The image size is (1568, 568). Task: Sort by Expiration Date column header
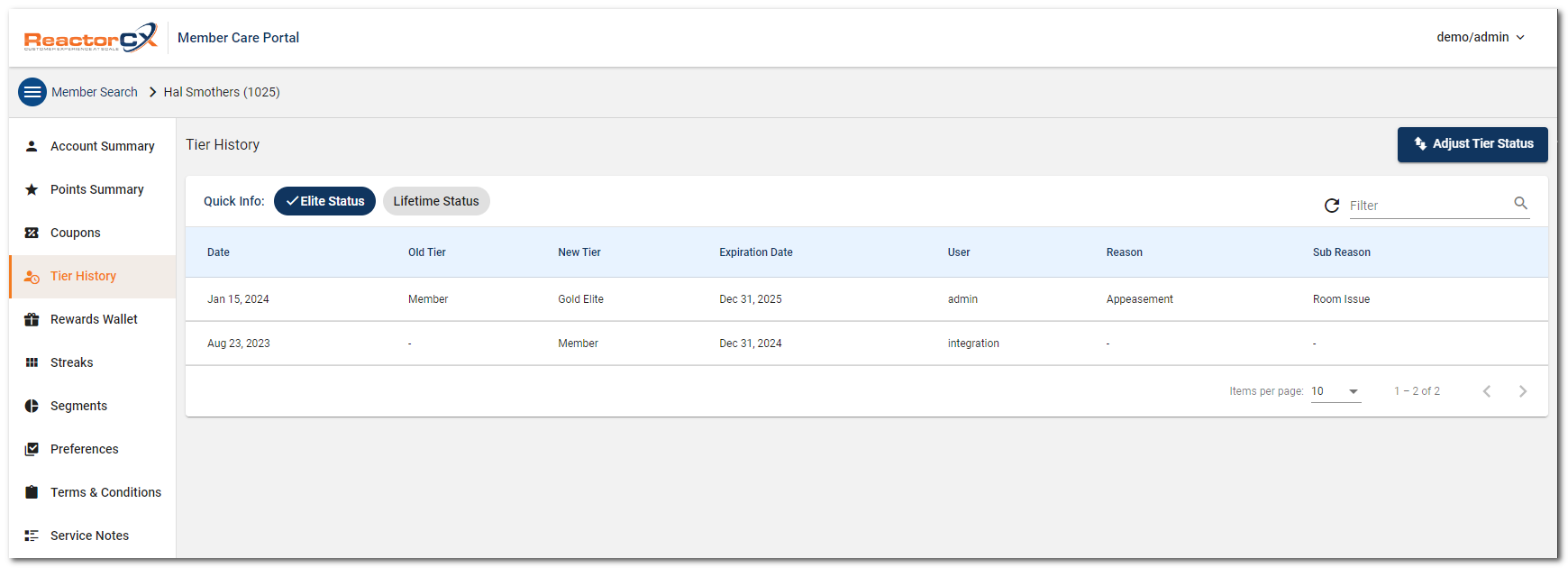(755, 252)
